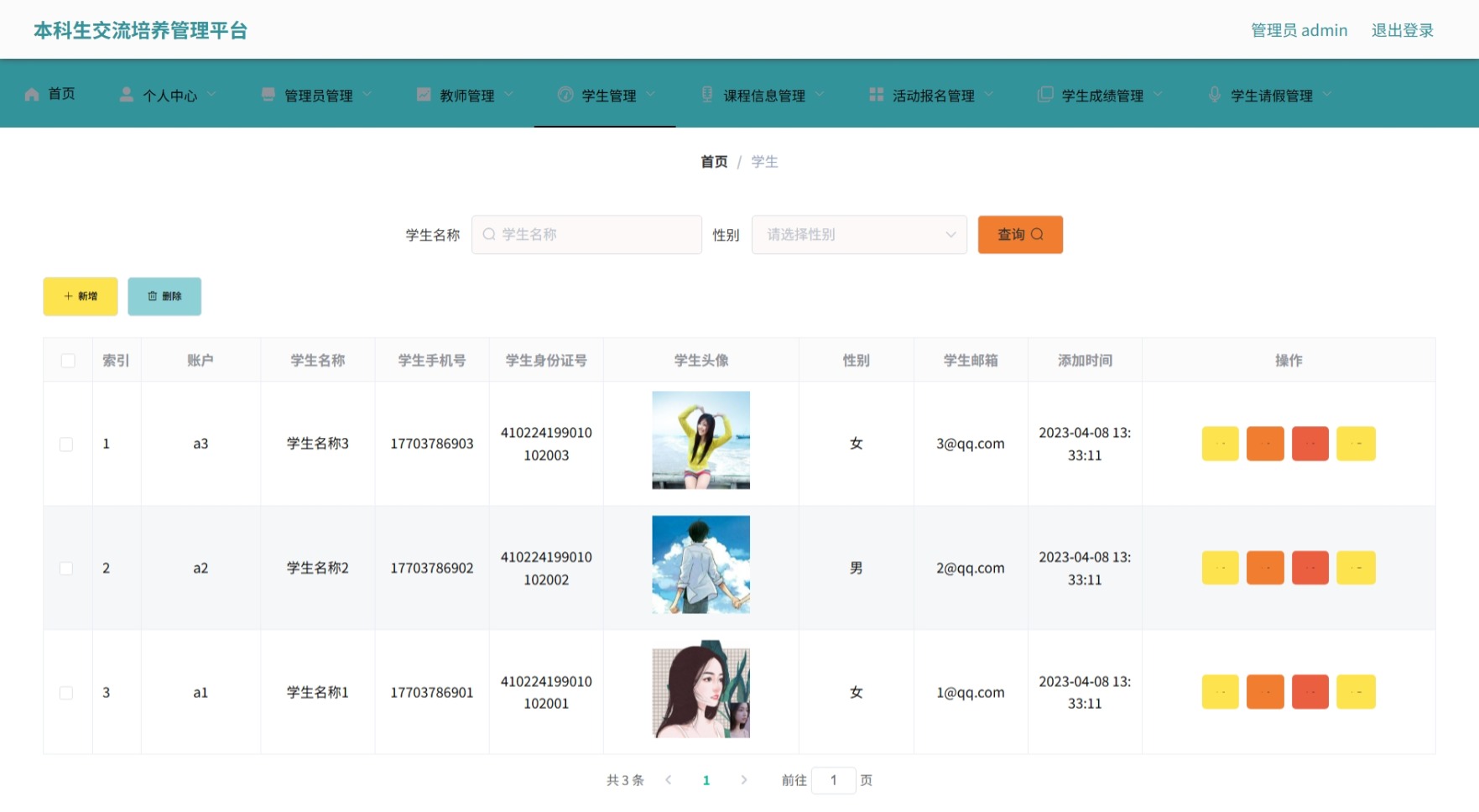Click the yellow 新增 add button
This screenshot has width=1479, height=812.
point(81,296)
